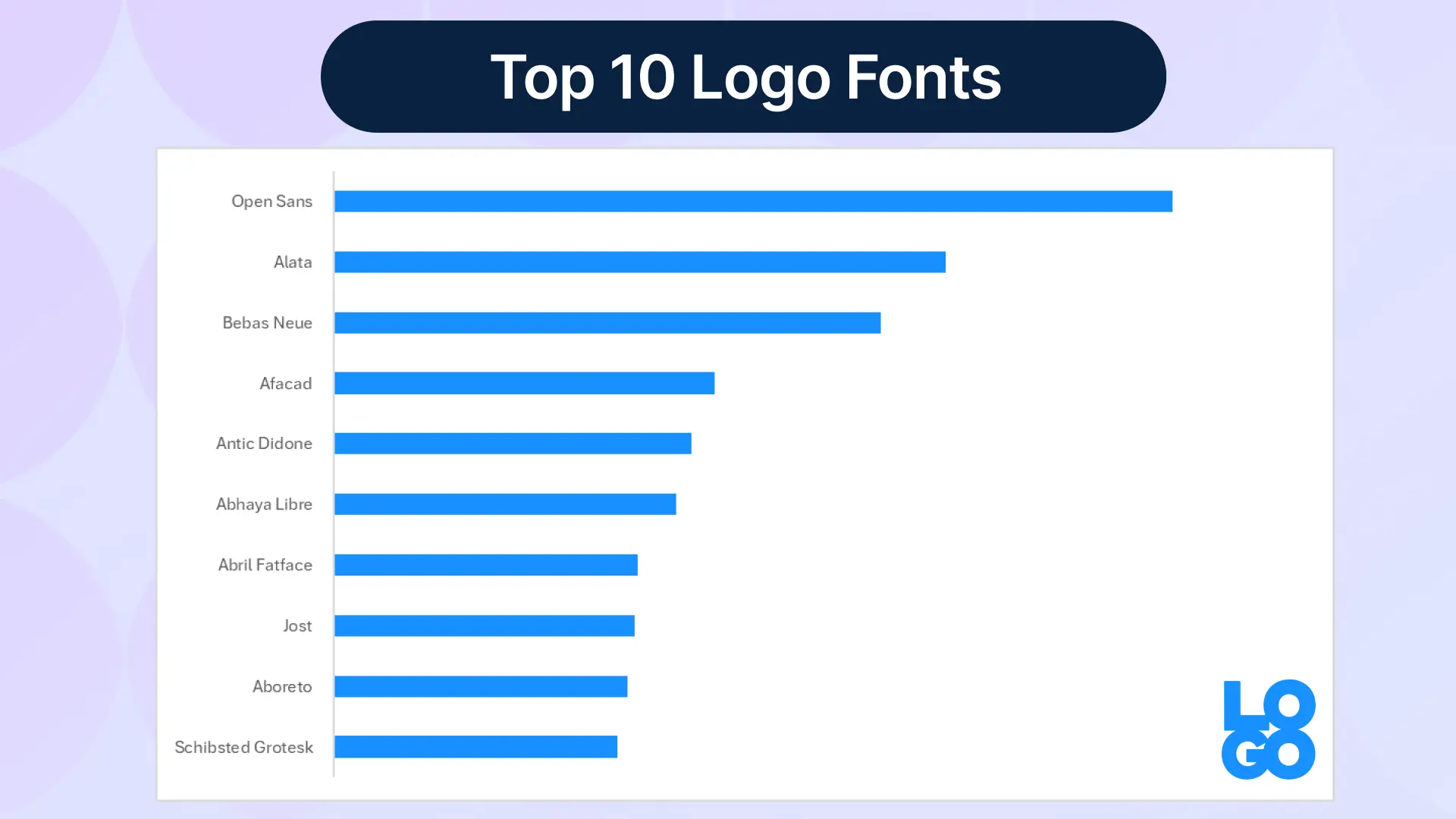Image resolution: width=1456 pixels, height=819 pixels.
Task: Click the blue LOGO brand icon
Action: point(1268,729)
